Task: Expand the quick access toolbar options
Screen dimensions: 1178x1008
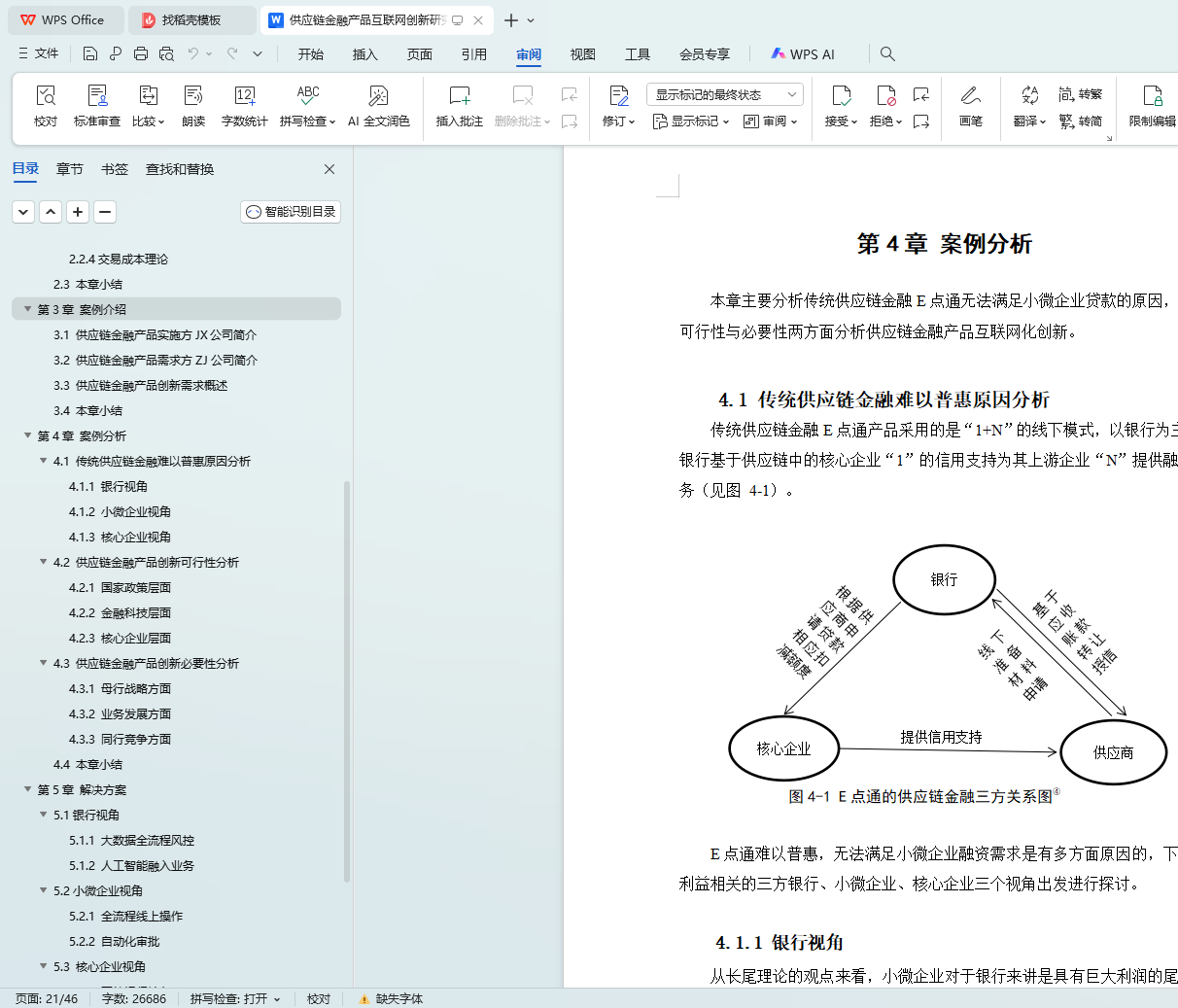Action: (258, 53)
